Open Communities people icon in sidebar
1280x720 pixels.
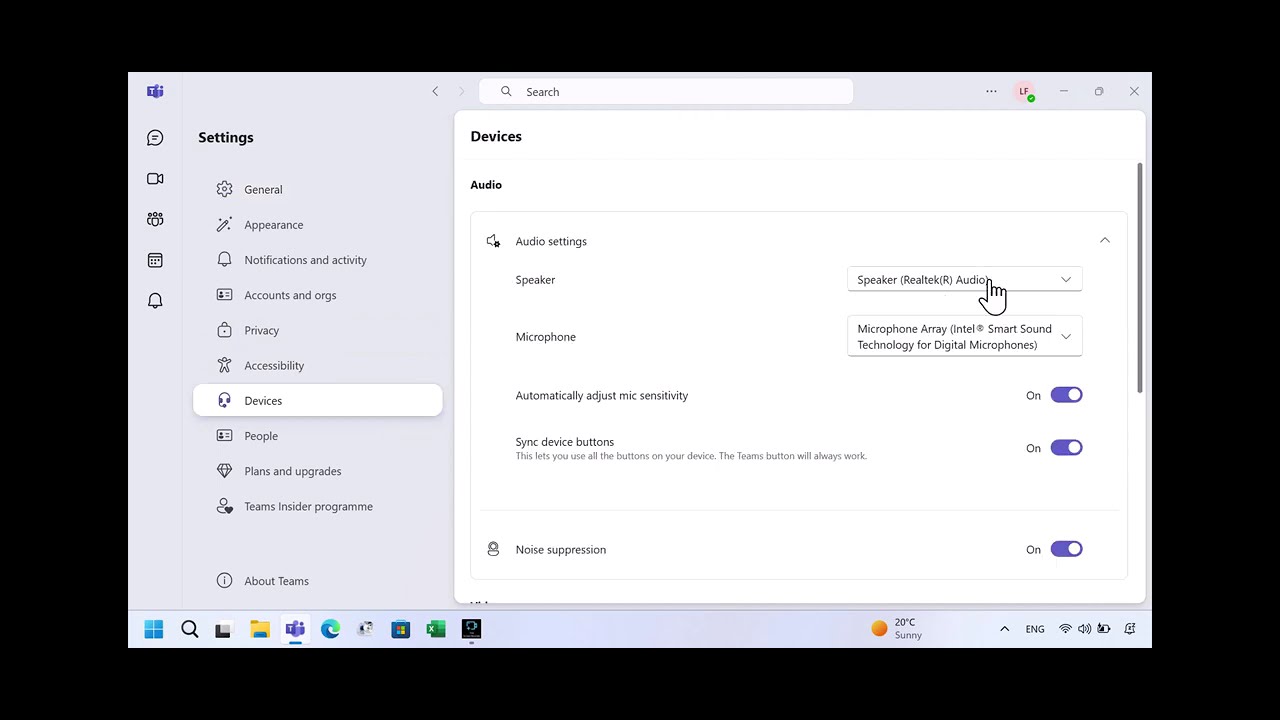pyautogui.click(x=155, y=219)
